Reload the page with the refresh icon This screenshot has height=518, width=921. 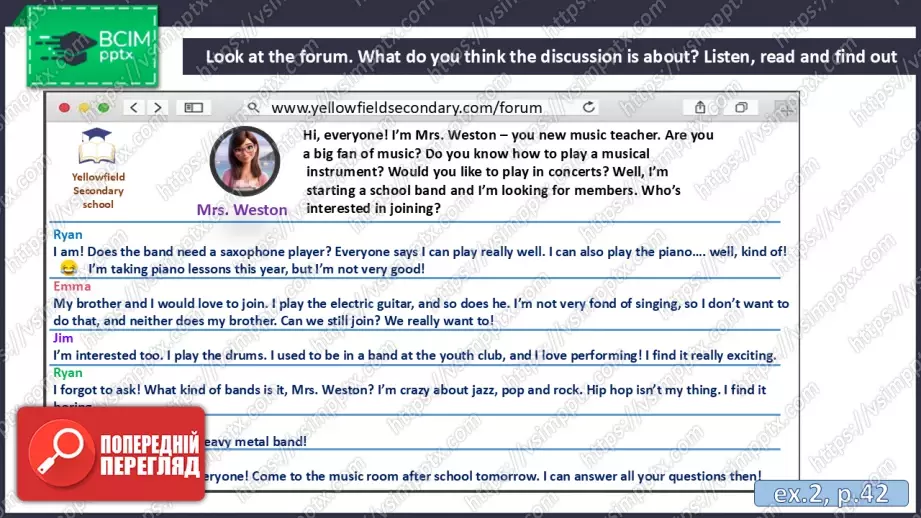tap(589, 107)
